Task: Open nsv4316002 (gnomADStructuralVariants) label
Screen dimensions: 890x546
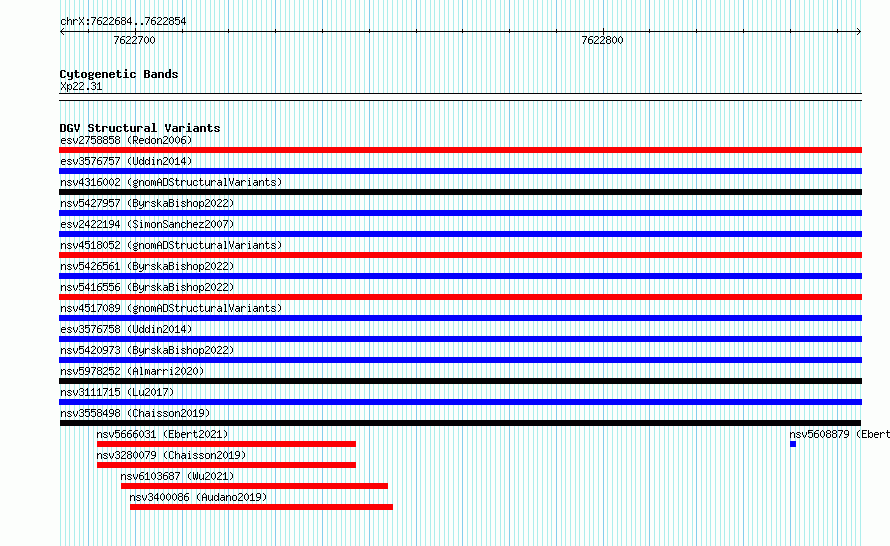Action: [171, 182]
